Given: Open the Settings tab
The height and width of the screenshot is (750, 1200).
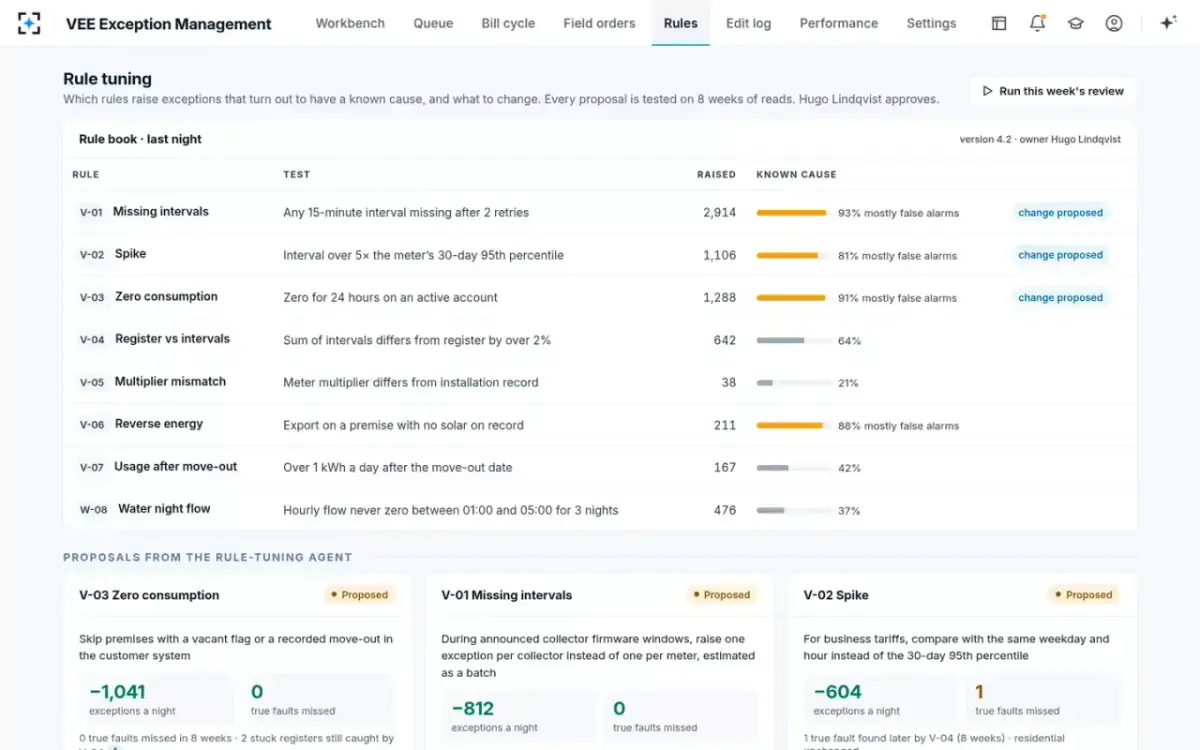Looking at the screenshot, I should click(x=931, y=23).
